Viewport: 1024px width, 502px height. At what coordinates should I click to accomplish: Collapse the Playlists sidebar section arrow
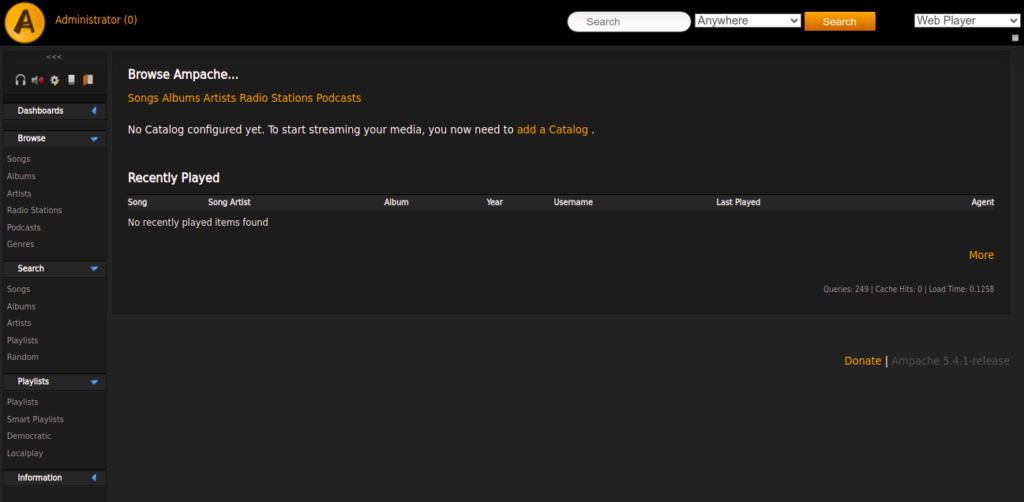pyautogui.click(x=94, y=382)
